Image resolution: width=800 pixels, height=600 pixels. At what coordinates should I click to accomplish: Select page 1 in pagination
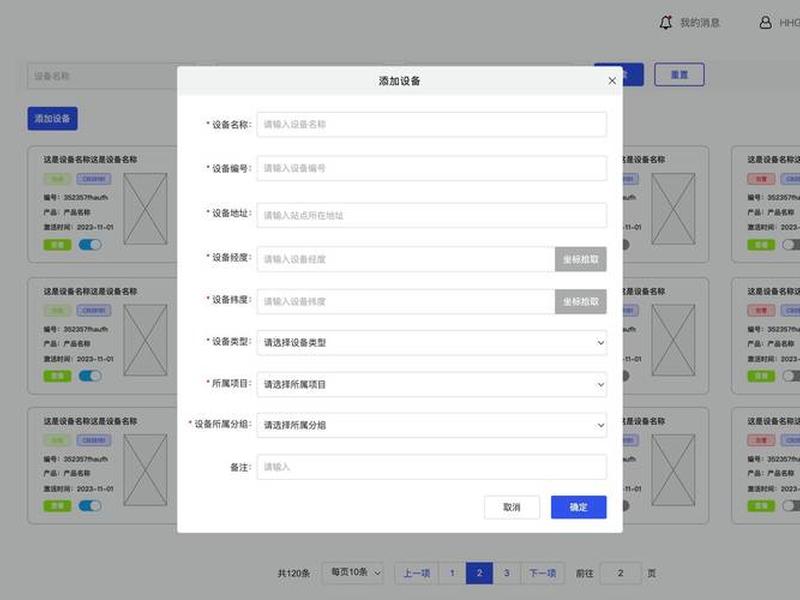pyautogui.click(x=452, y=573)
